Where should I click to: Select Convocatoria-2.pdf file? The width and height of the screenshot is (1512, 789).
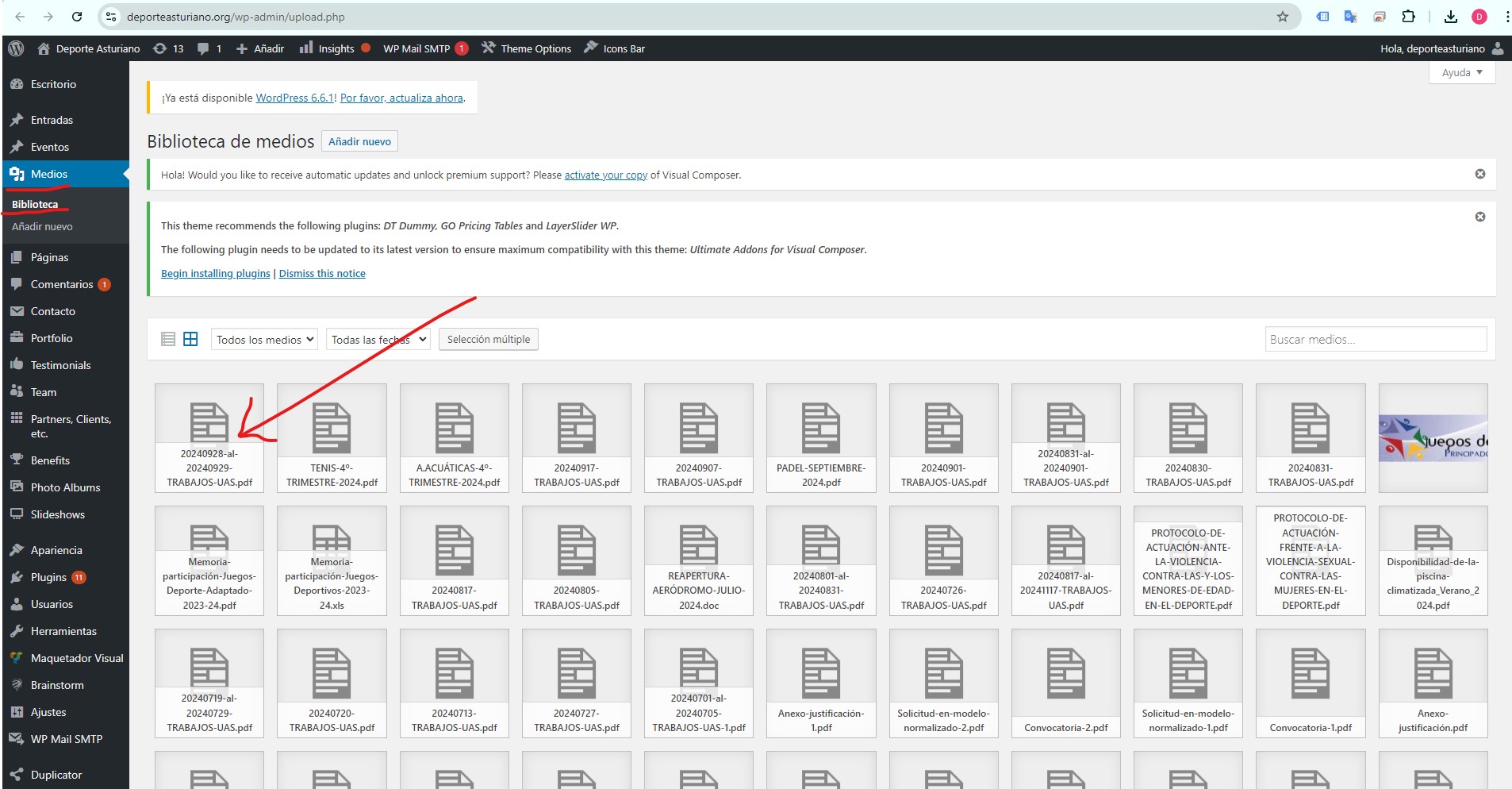pos(1066,683)
